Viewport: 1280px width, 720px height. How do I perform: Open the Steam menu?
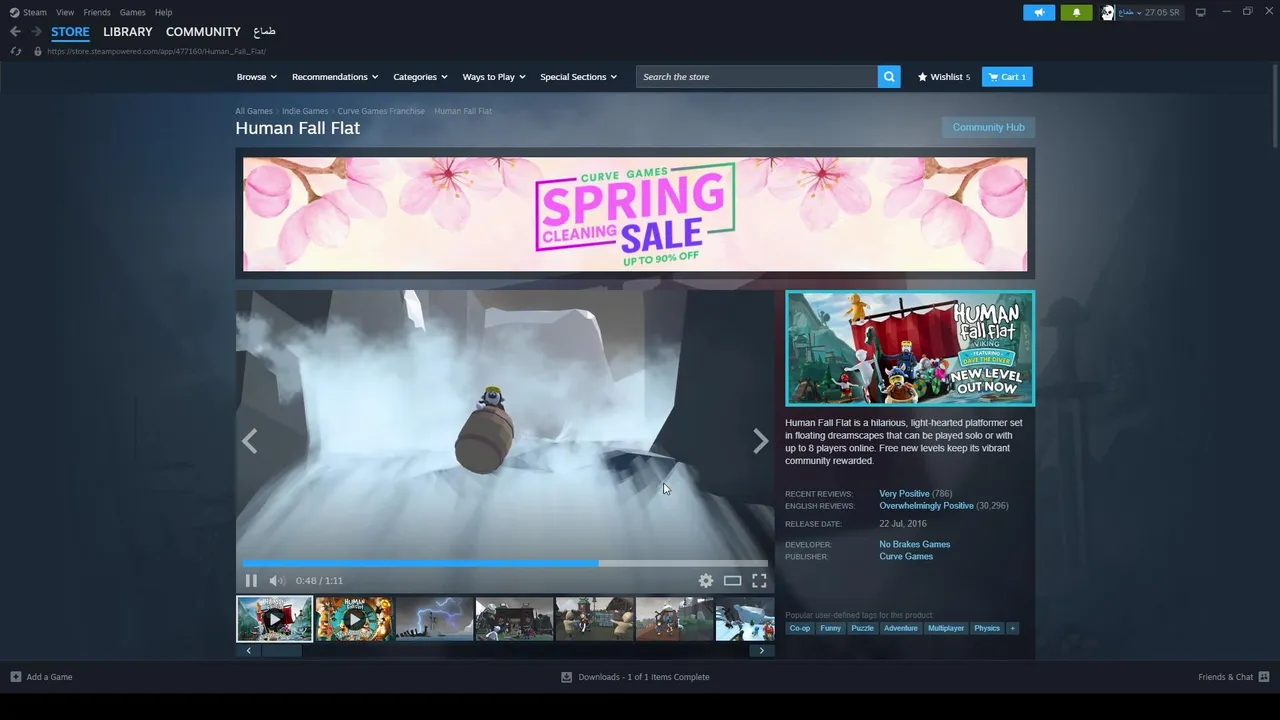point(28,12)
